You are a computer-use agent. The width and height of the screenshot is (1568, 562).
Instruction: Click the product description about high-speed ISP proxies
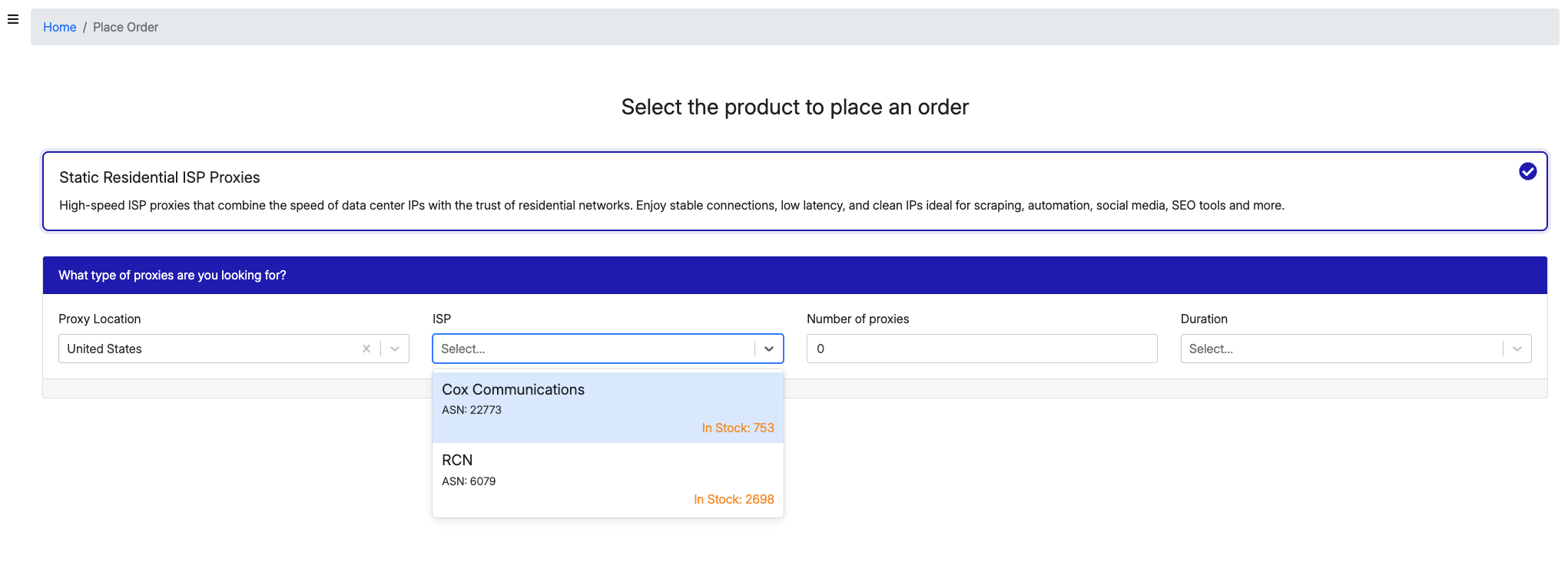(671, 206)
